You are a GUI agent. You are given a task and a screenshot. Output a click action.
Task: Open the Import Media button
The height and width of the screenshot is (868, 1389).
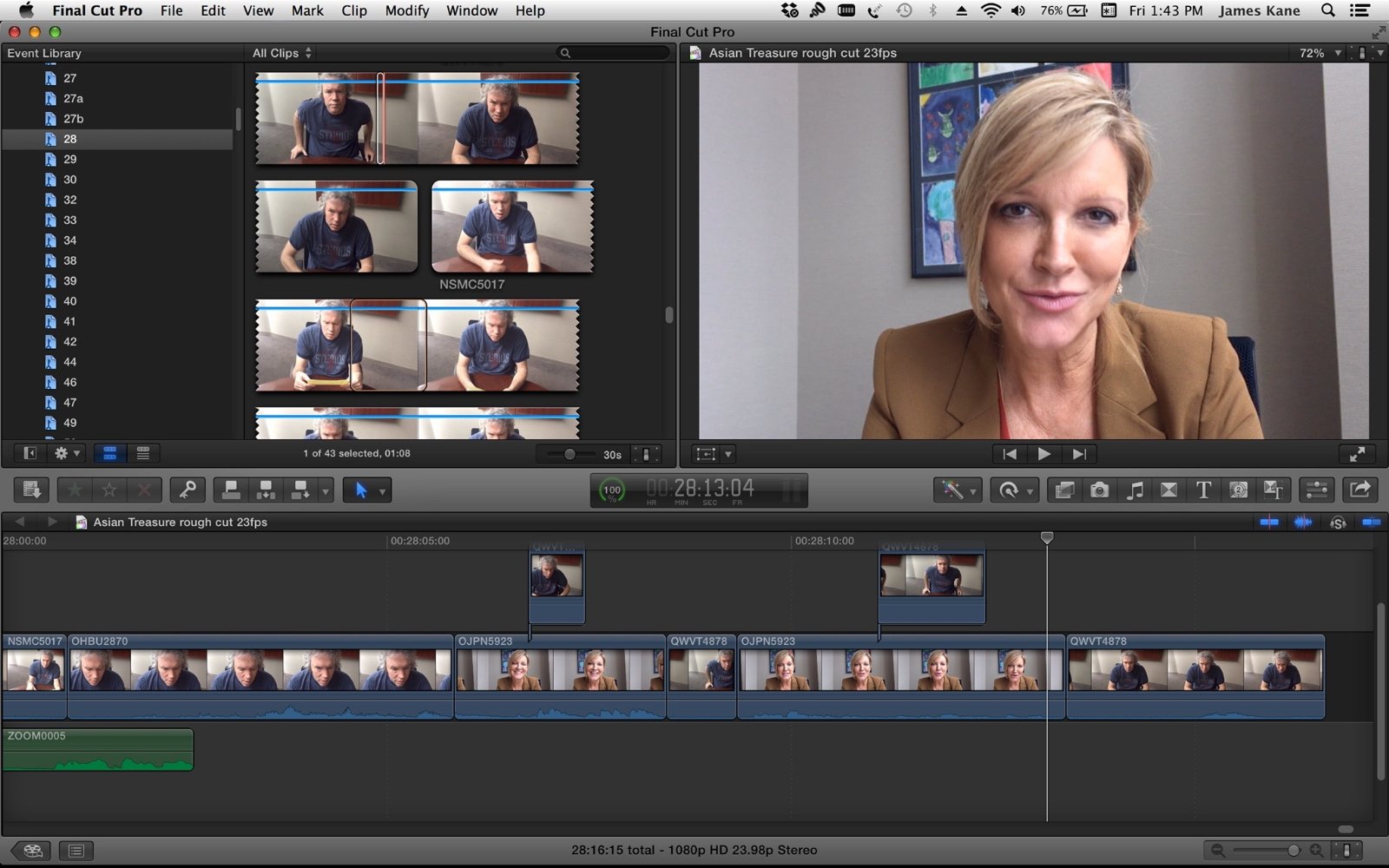(x=31, y=490)
